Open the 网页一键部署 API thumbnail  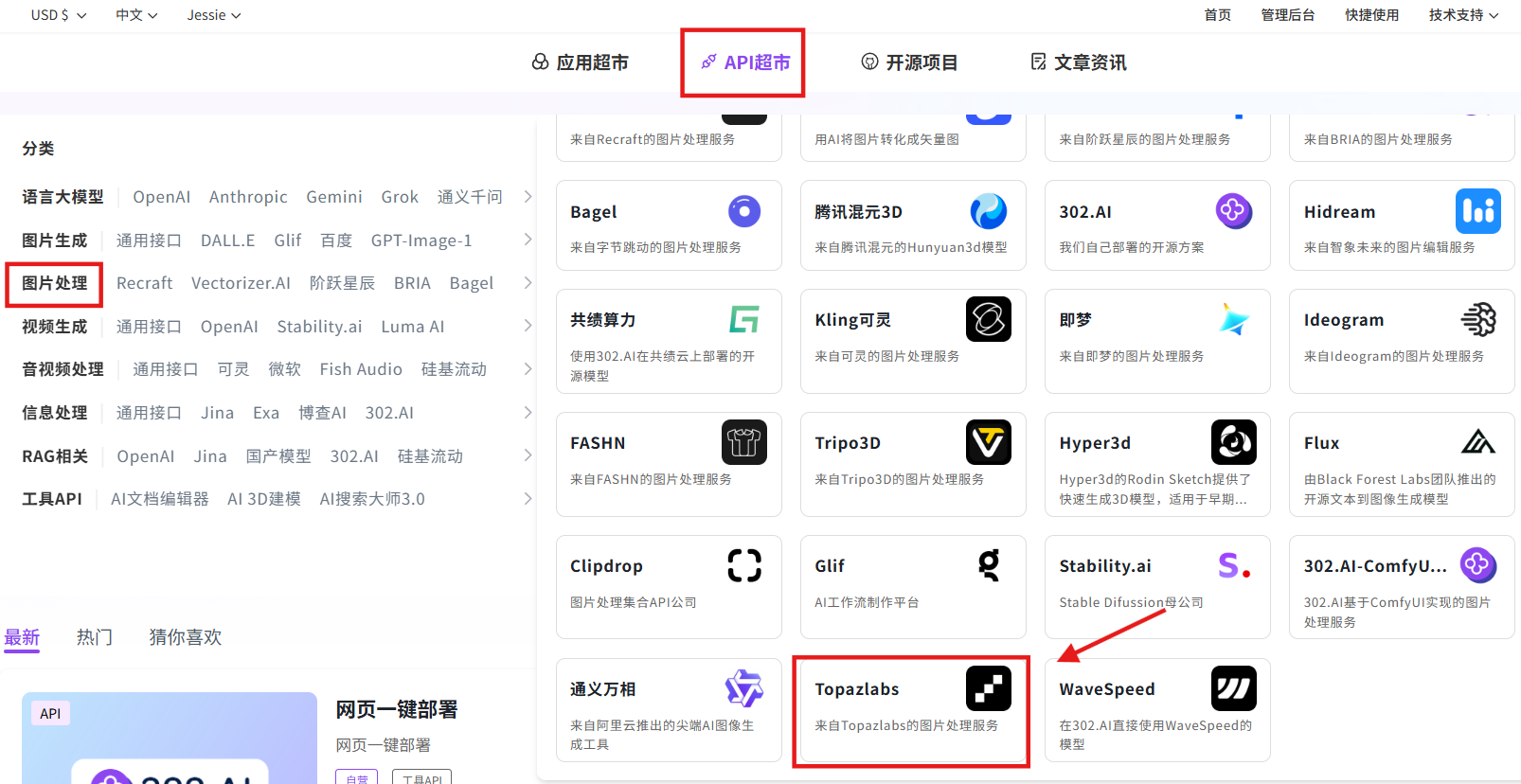(x=169, y=738)
